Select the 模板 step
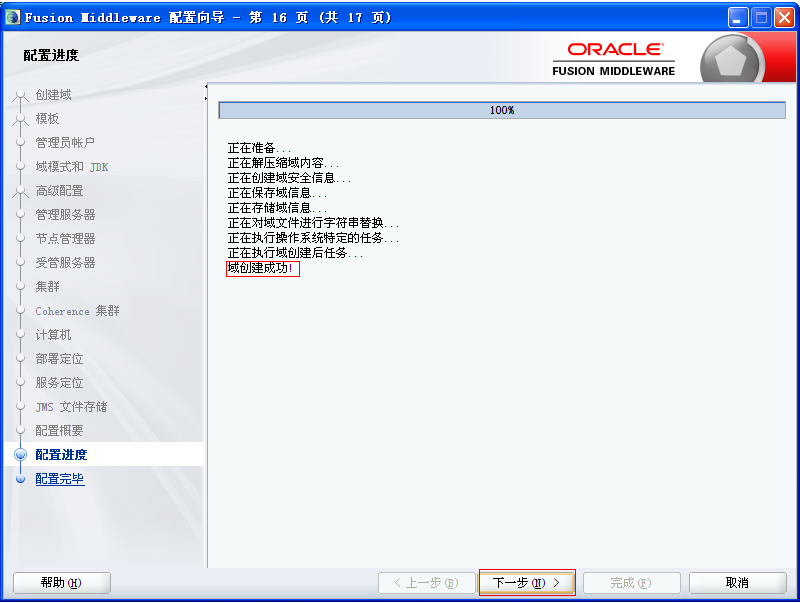This screenshot has width=800, height=603. 47,118
